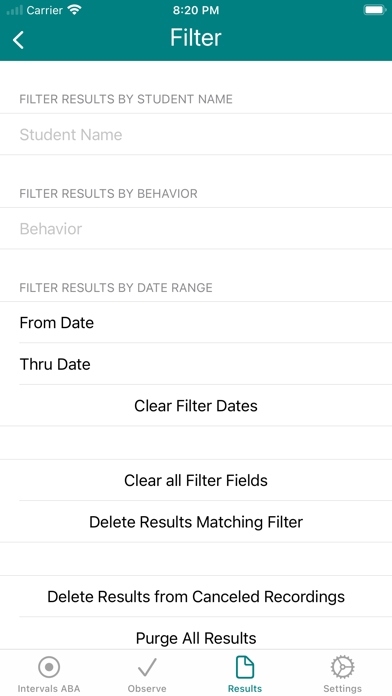
Task: Open the From Date picker row
Action: coord(196,323)
